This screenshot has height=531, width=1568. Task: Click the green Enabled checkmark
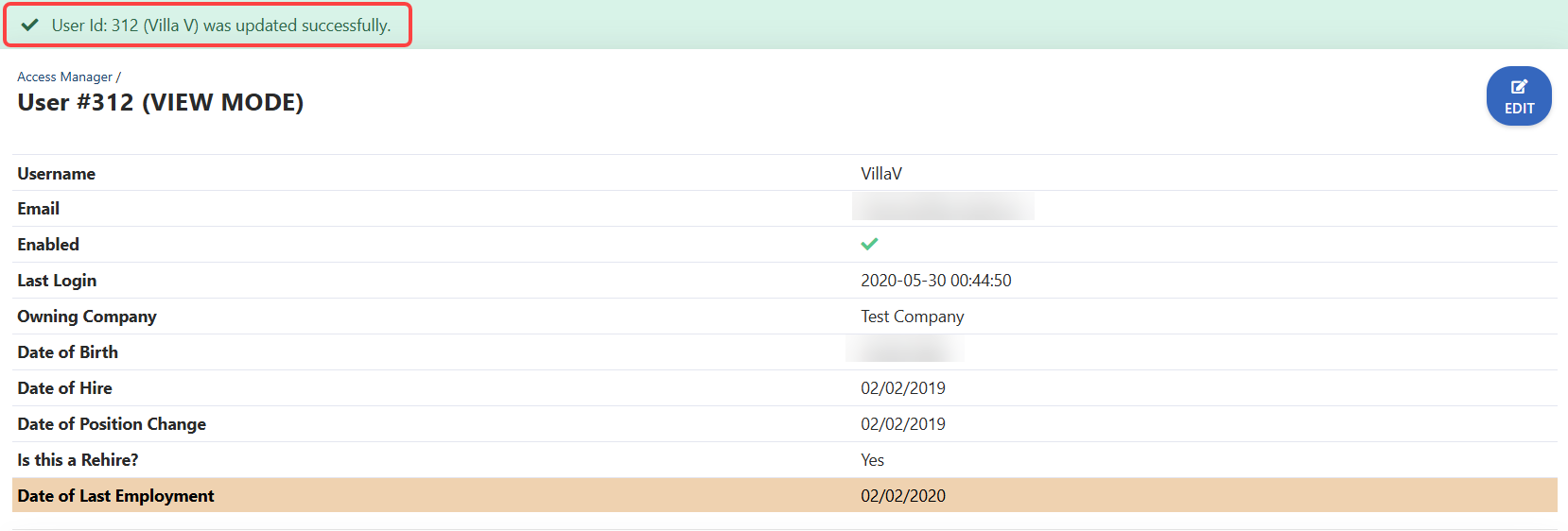(x=869, y=245)
